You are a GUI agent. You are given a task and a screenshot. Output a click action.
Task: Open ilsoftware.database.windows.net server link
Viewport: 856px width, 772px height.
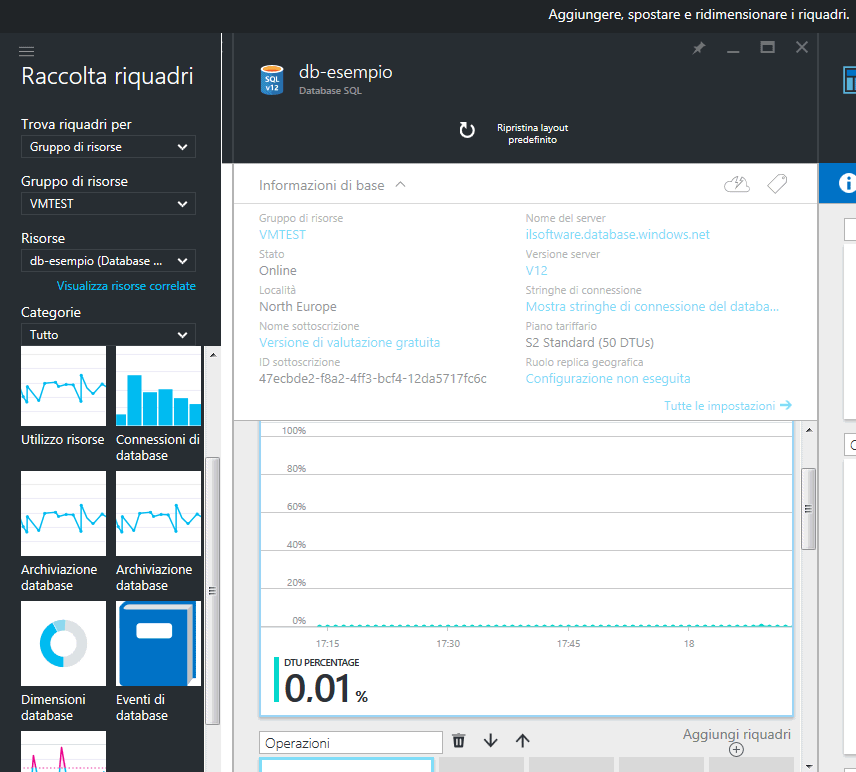617,235
